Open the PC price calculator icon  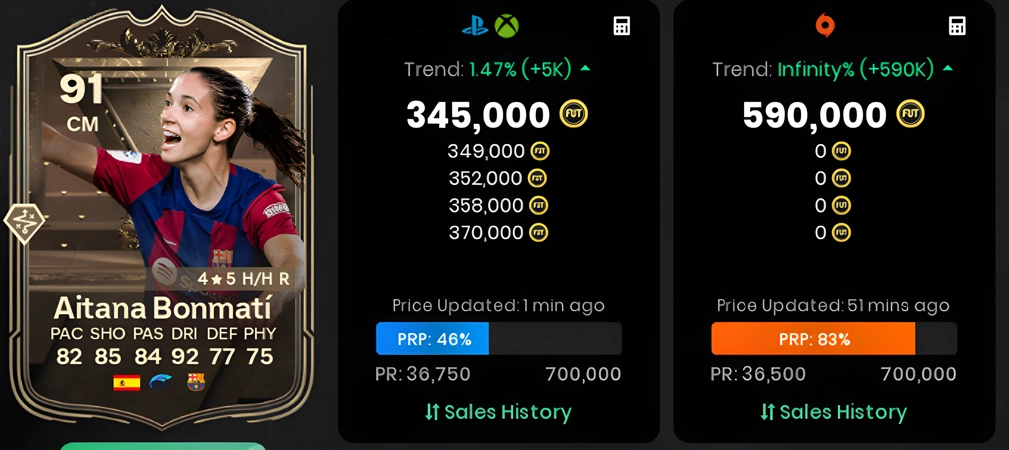(x=957, y=26)
